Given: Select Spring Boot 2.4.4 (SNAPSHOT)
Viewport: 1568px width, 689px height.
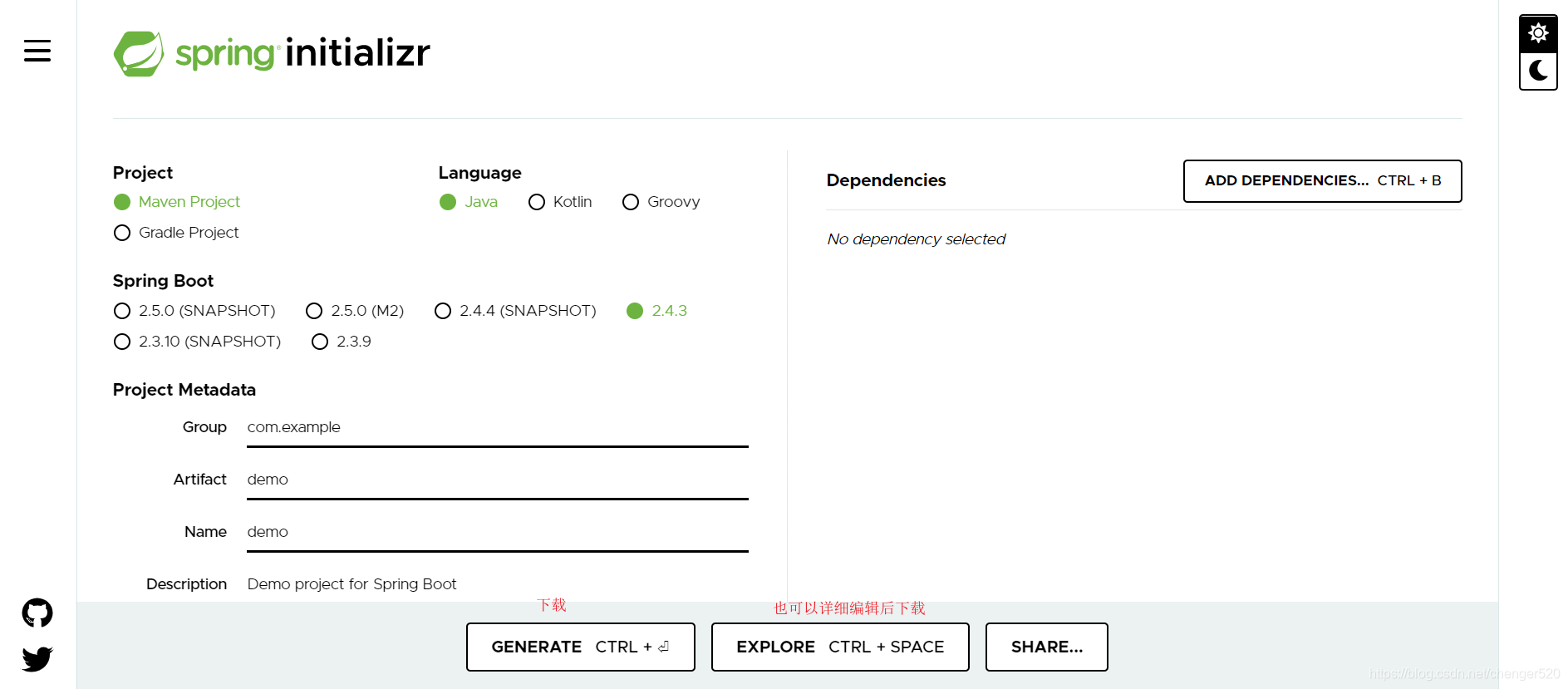Looking at the screenshot, I should click(515, 311).
